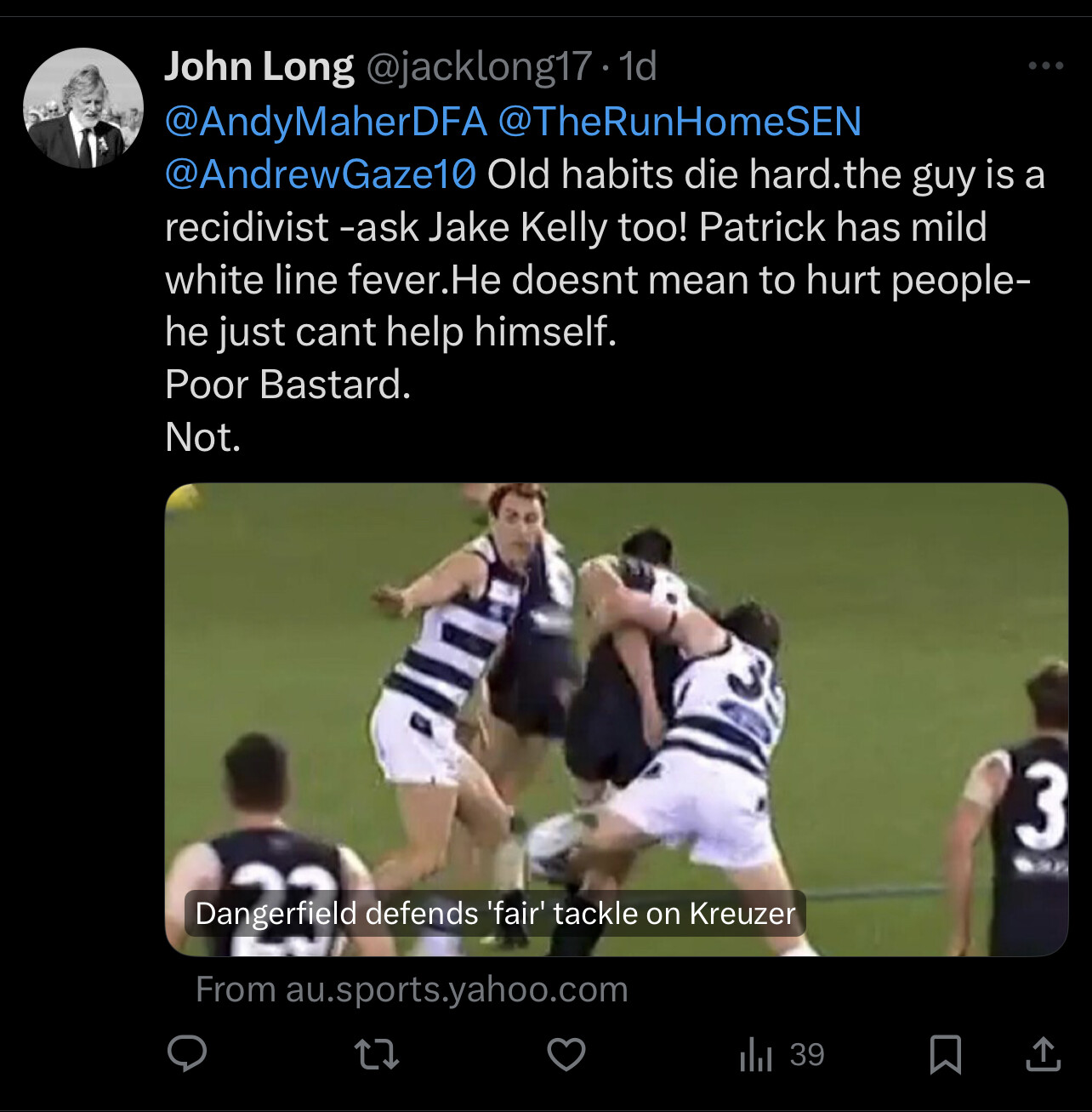Viewport: 1092px width, 1112px height.
Task: Follow the 'From au.sports.yahoo.com' source link
Action: click(412, 989)
